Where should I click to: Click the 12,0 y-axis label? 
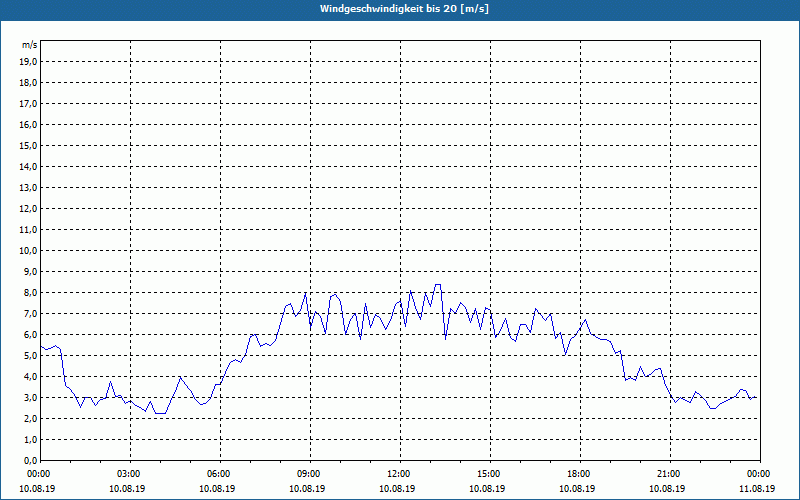28,209
